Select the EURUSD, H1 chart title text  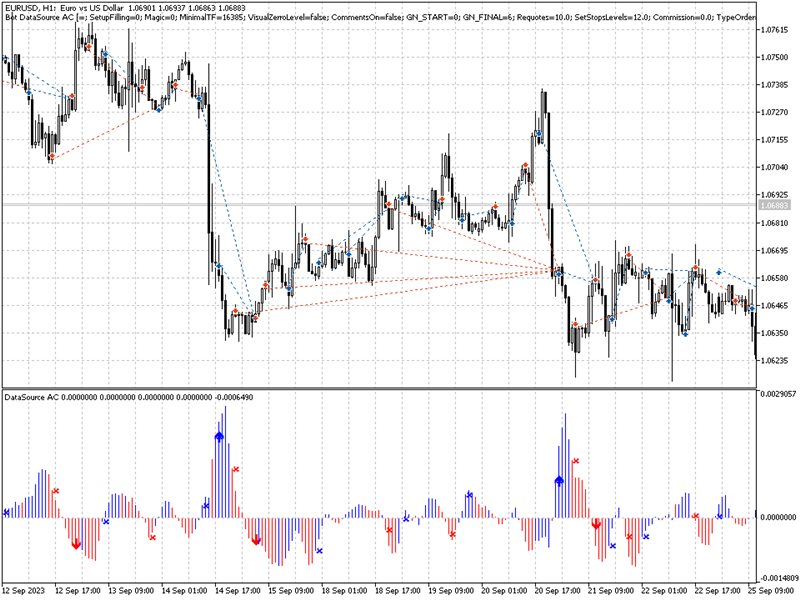[125, 8]
